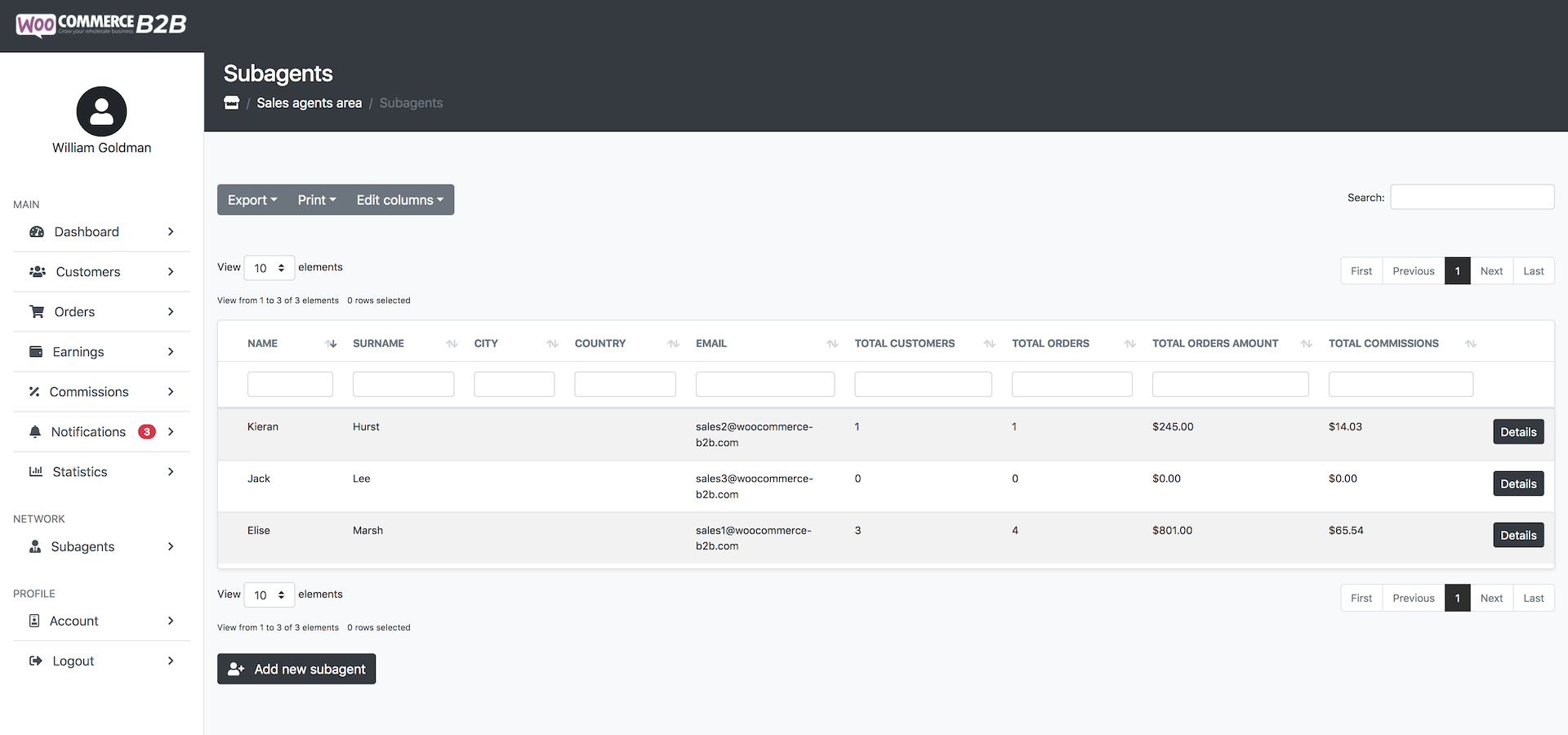Image resolution: width=1568 pixels, height=735 pixels.
Task: Toggle sort on the Name column
Action: (331, 344)
